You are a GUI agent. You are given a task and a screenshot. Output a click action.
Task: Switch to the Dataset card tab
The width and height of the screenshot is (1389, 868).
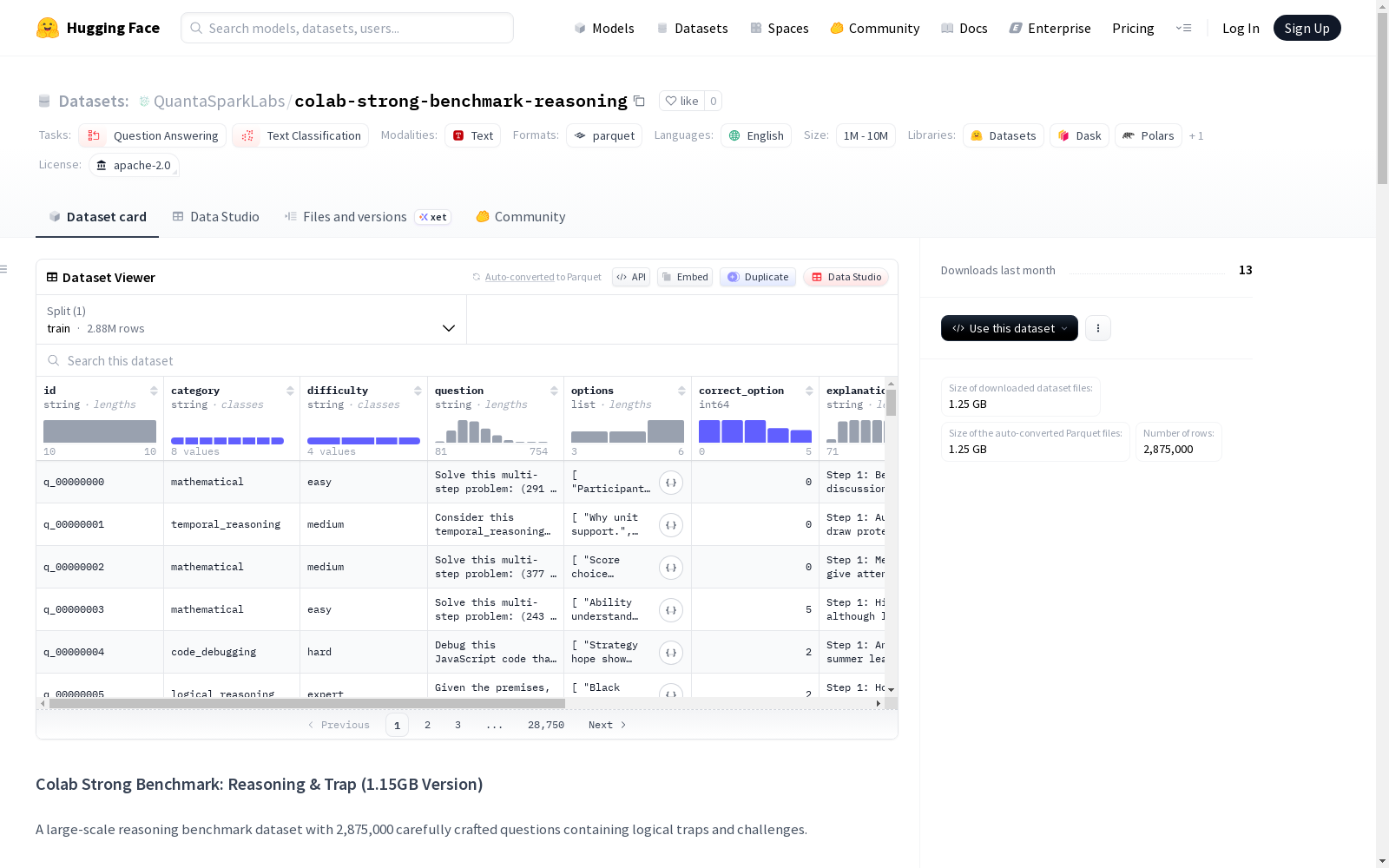click(x=97, y=217)
